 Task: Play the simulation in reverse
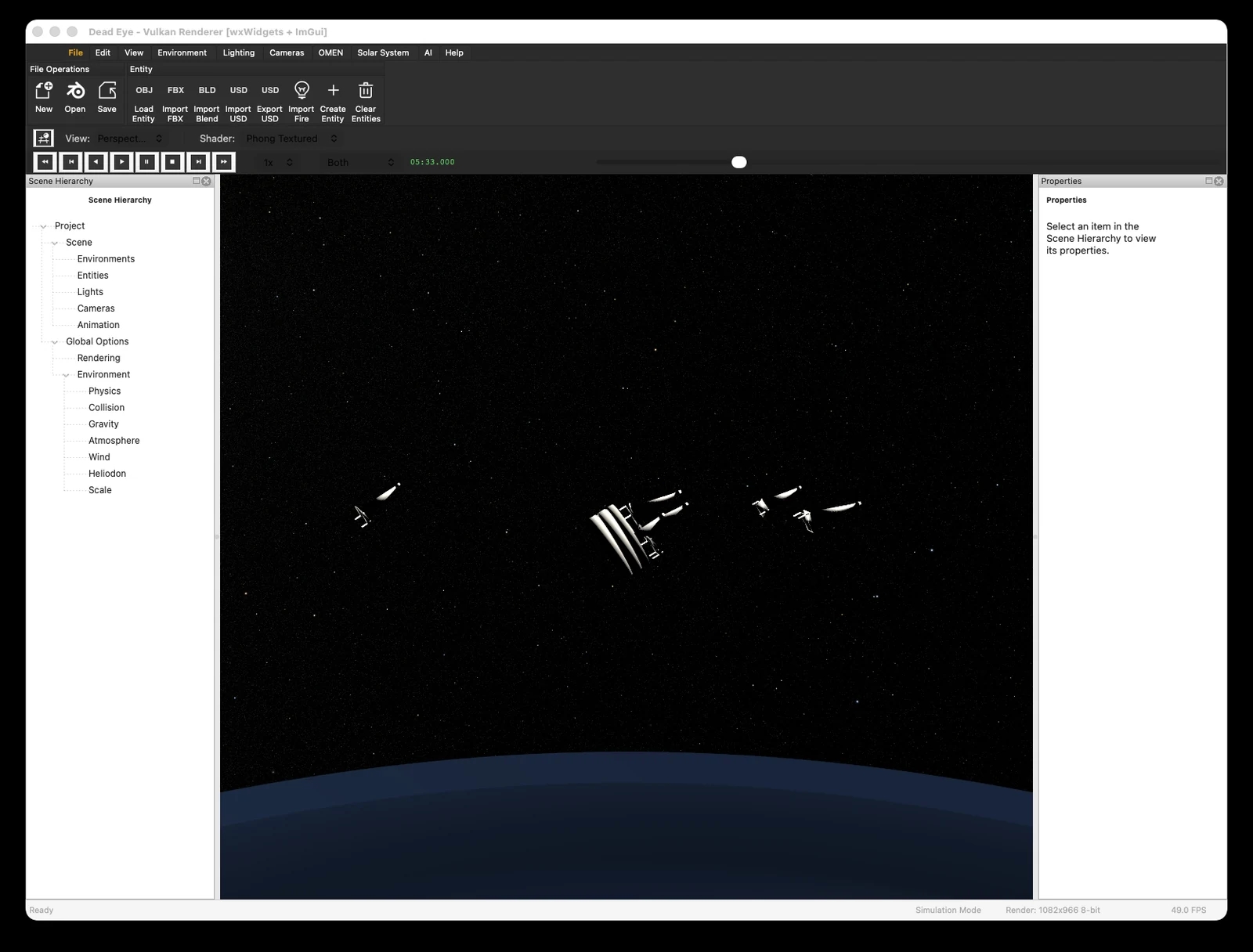tap(96, 162)
